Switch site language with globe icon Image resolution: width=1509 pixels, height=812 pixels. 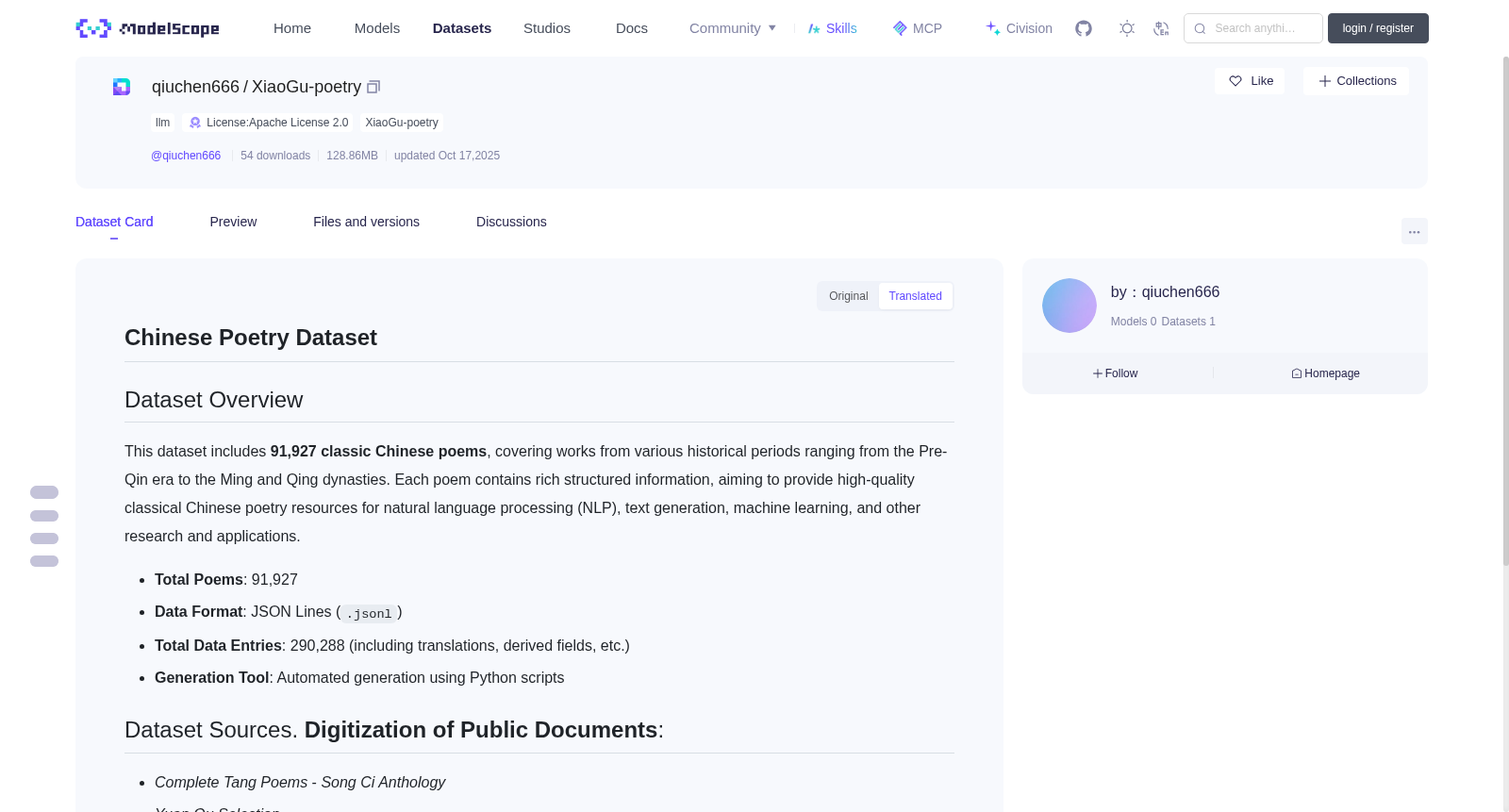pos(1161,28)
